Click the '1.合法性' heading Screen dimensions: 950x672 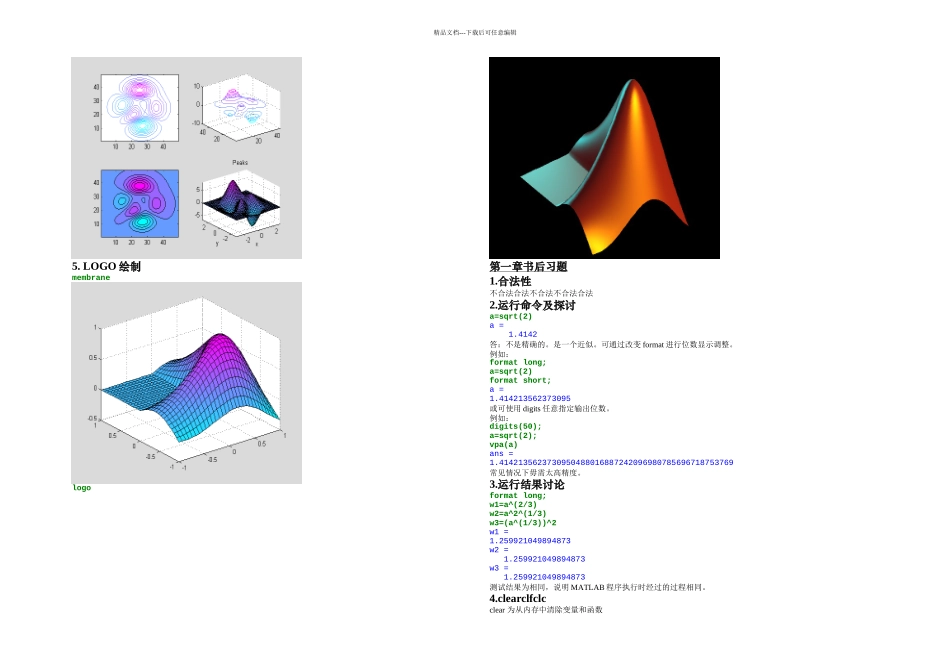coord(510,281)
